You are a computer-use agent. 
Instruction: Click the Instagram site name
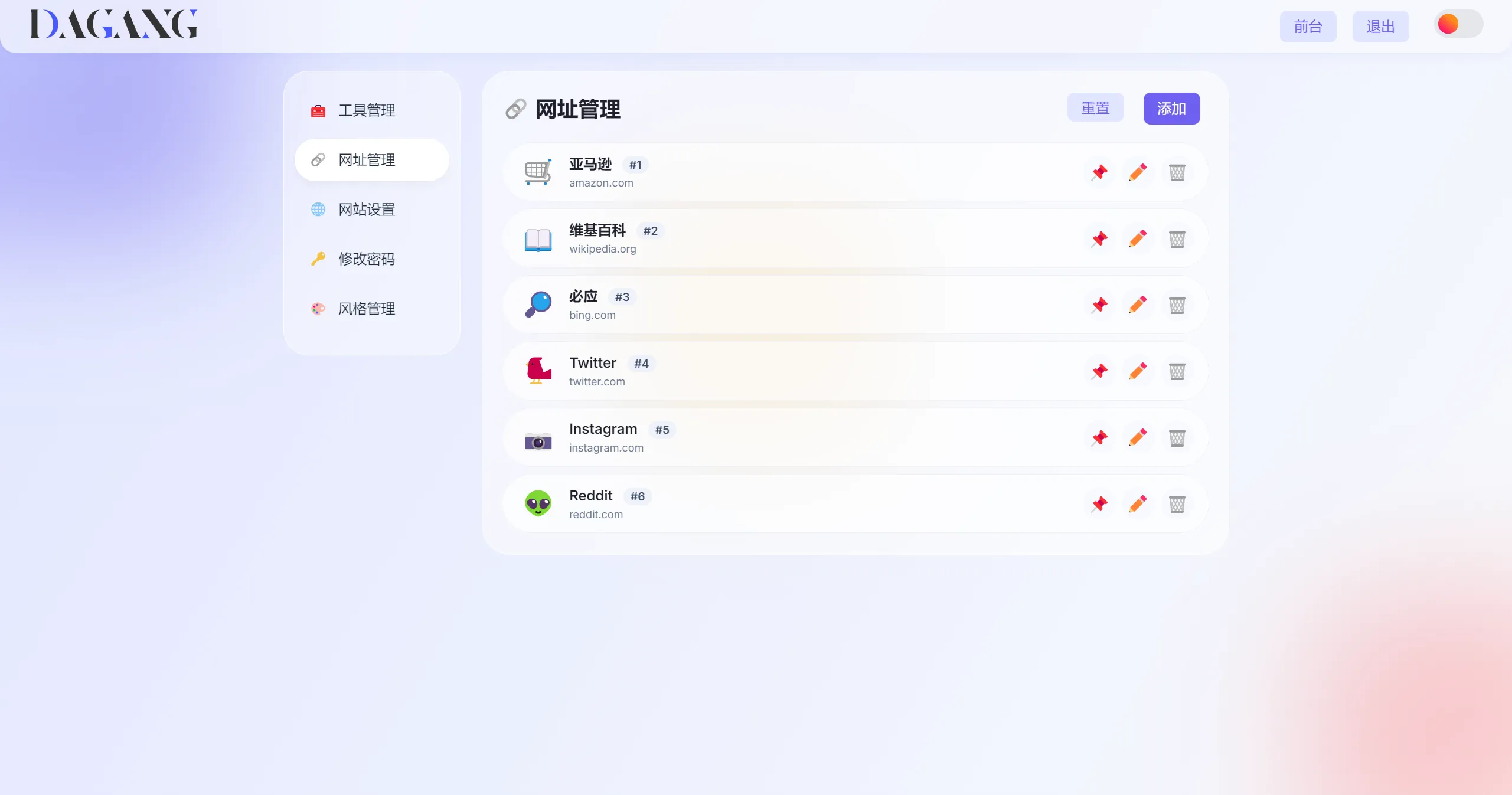[x=603, y=429]
